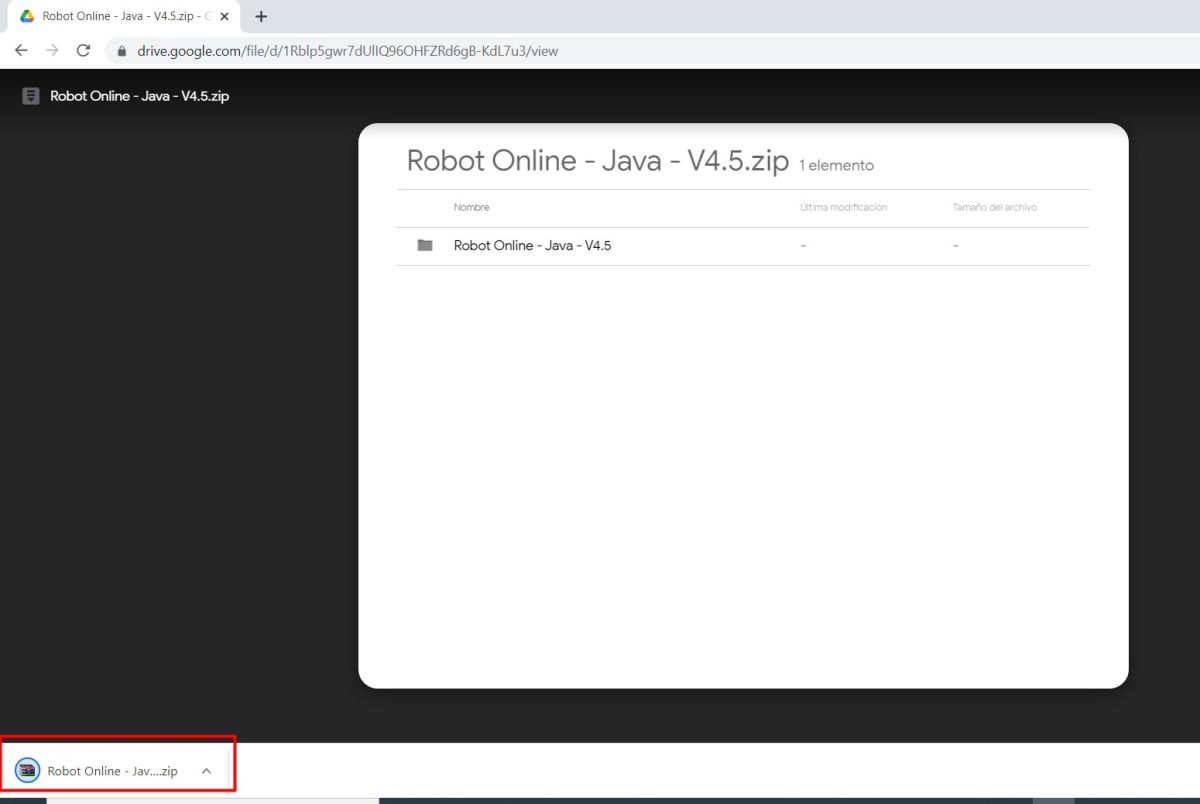Viewport: 1200px width, 804px height.
Task: Open the folder Robot Online - Java - V4.5
Action: pos(533,245)
